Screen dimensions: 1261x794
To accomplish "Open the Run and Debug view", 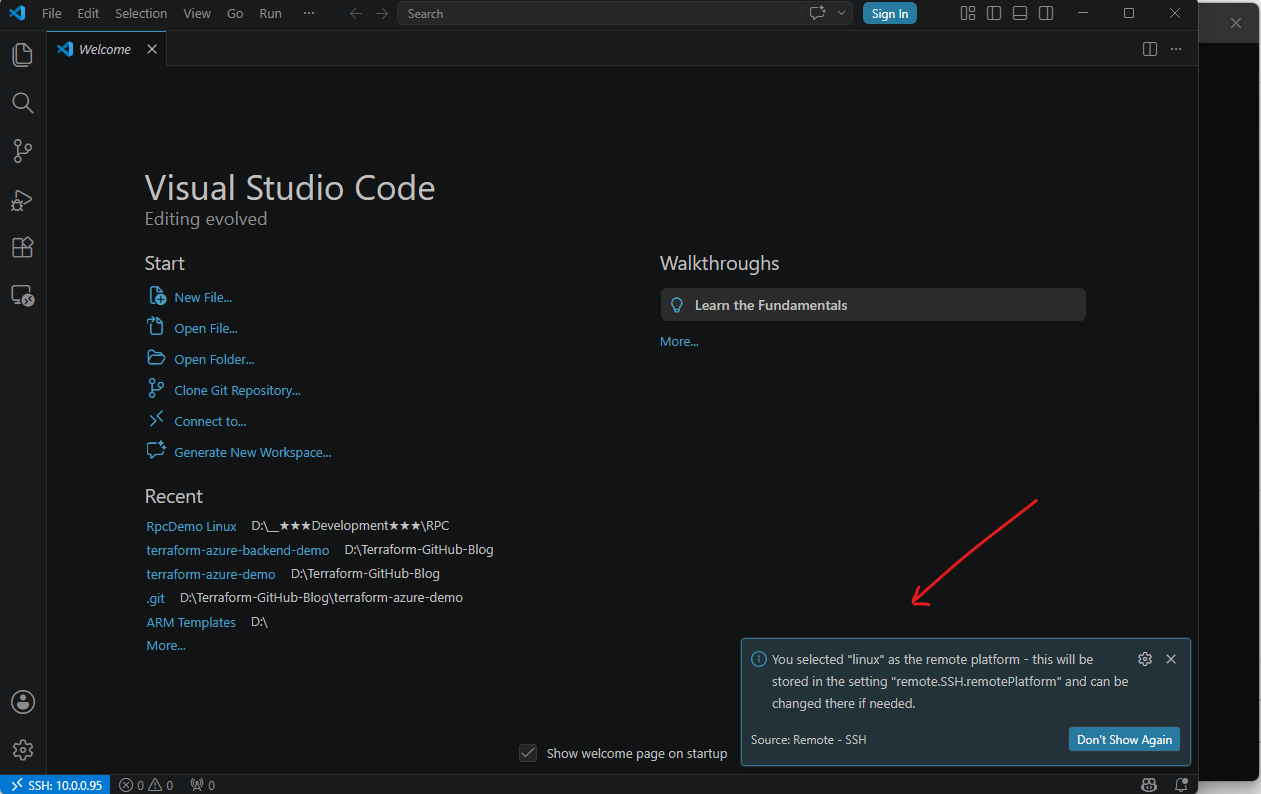I will tap(22, 200).
